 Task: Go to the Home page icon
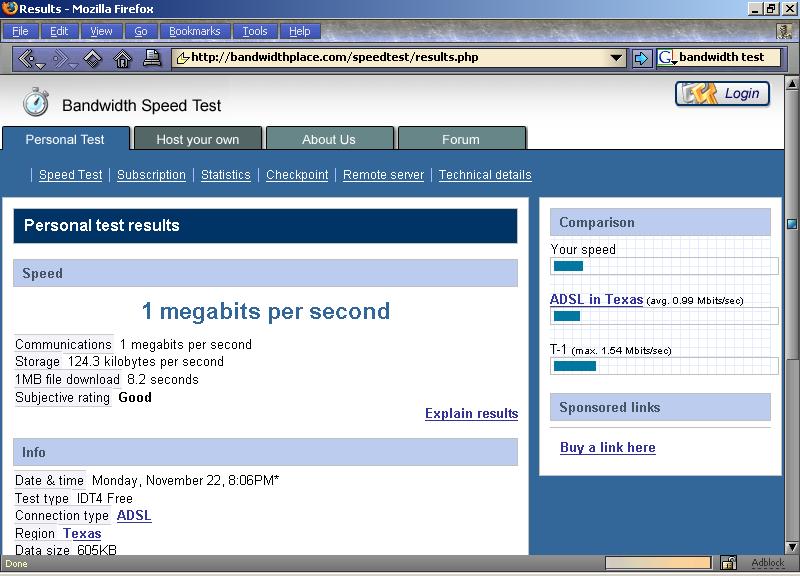(122, 59)
